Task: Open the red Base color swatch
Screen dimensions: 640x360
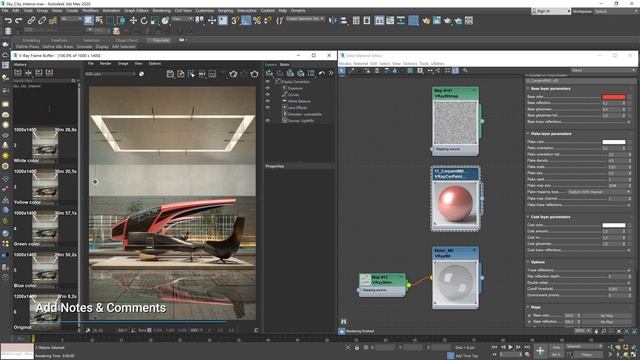Action: click(613, 97)
